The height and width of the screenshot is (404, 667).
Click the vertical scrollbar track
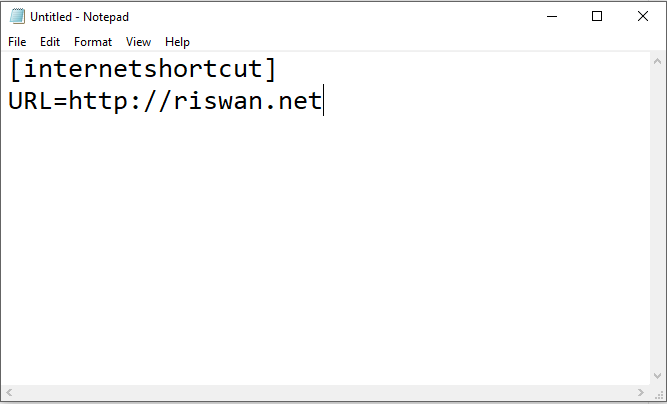tap(657, 220)
